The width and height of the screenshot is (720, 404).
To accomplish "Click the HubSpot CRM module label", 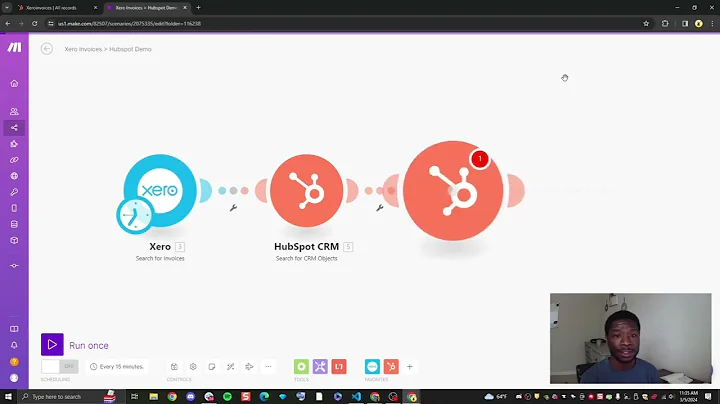I will 306,247.
